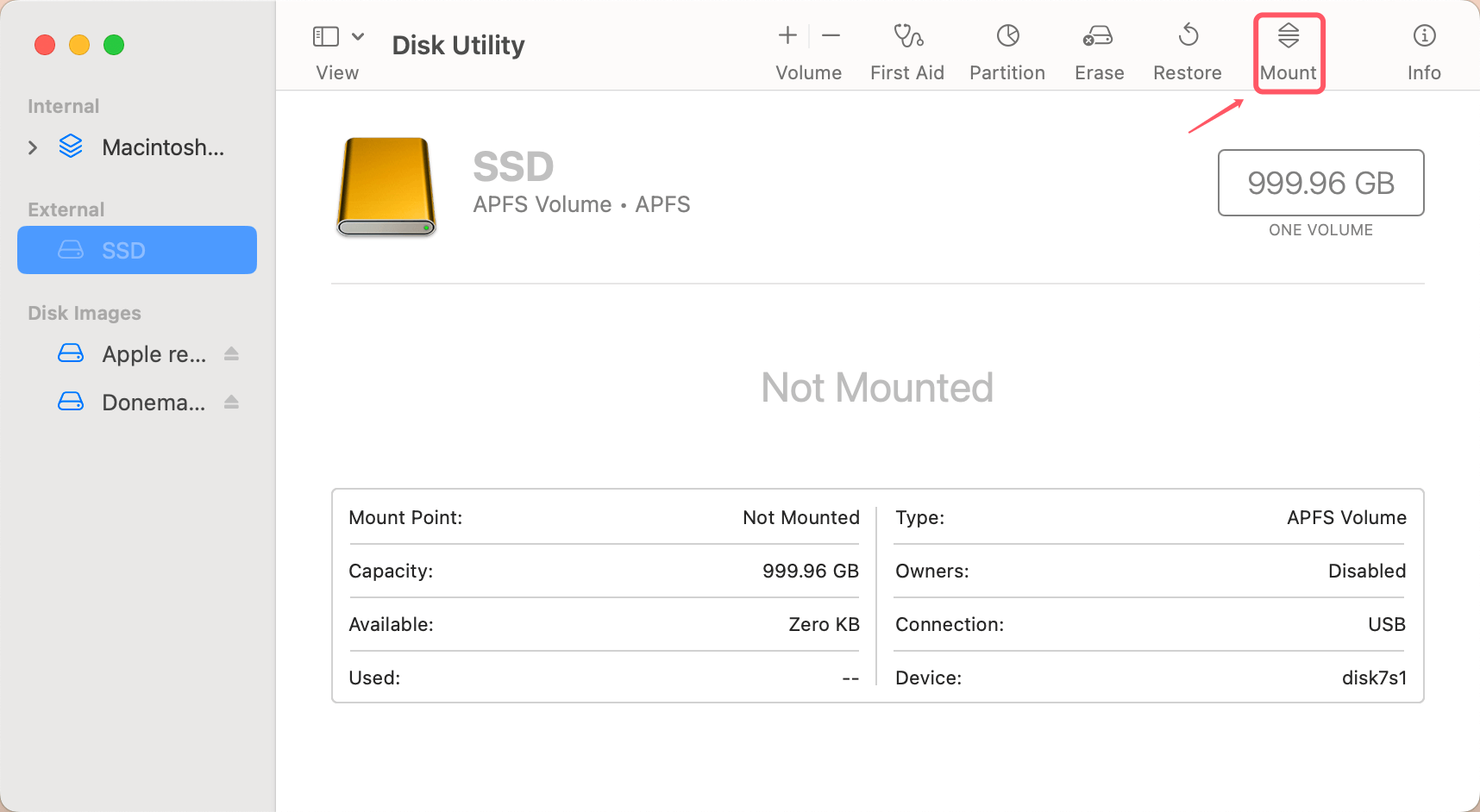Eject the Donema disk image
Screen dimensions: 1480x812
tap(231, 403)
